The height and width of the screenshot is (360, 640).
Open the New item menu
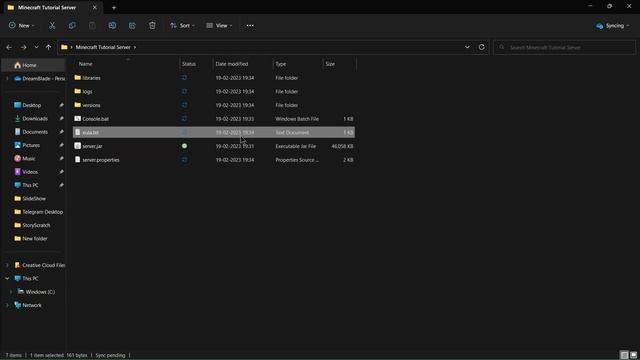[22, 26]
